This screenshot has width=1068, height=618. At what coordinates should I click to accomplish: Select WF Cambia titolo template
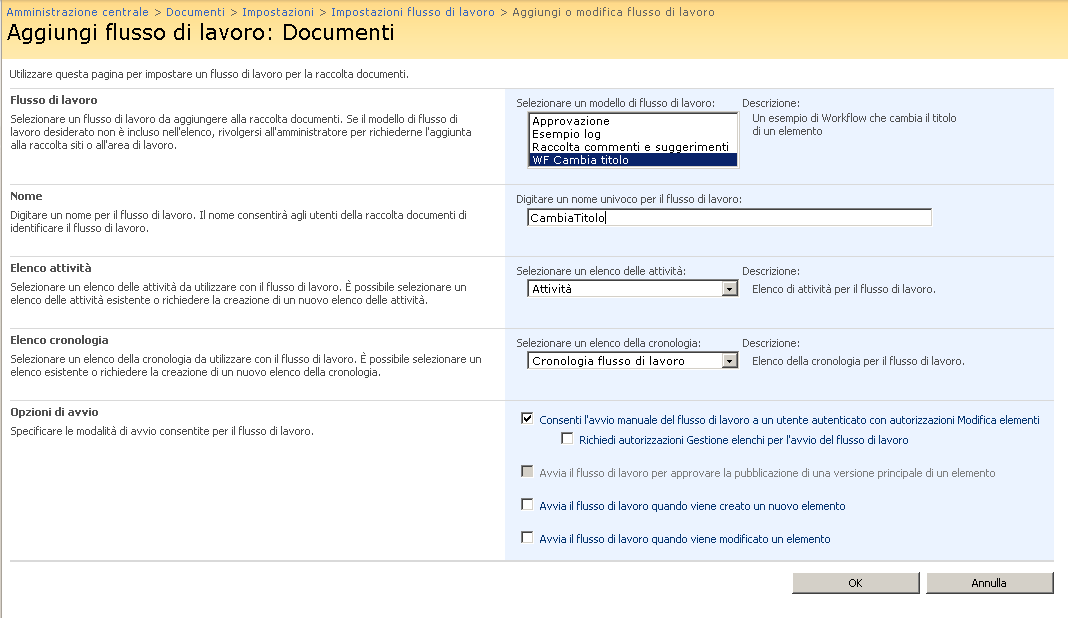(x=633, y=160)
